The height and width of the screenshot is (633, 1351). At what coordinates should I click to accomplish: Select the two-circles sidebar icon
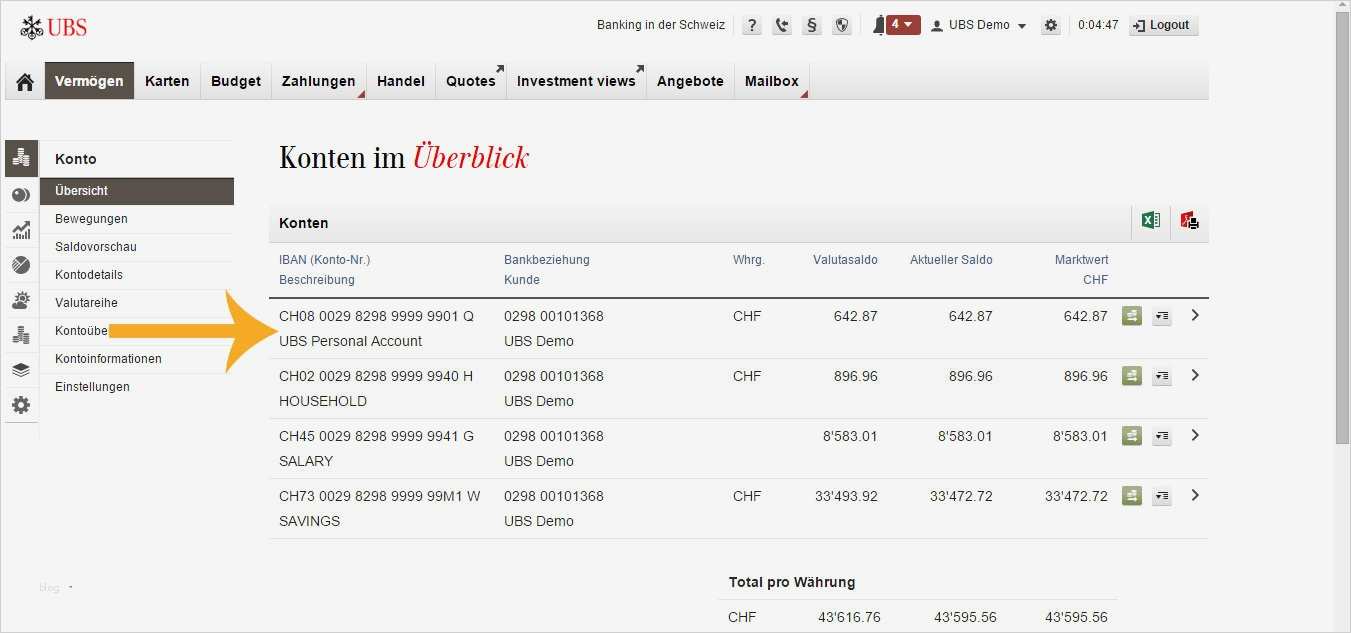(21, 196)
